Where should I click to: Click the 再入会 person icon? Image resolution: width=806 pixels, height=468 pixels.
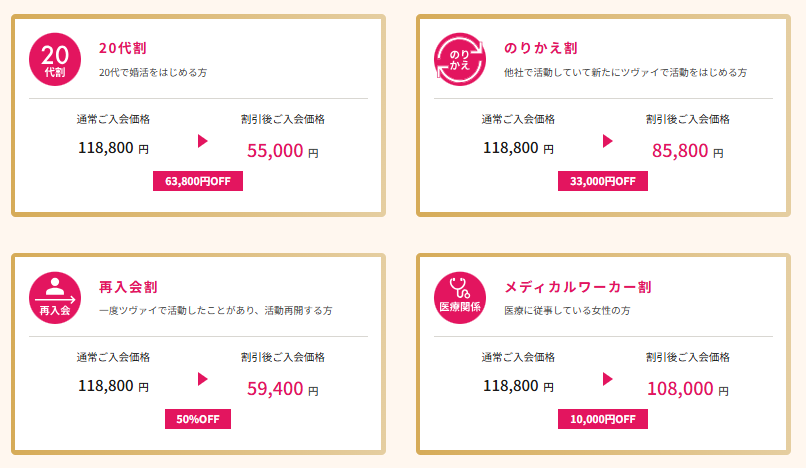click(55, 298)
